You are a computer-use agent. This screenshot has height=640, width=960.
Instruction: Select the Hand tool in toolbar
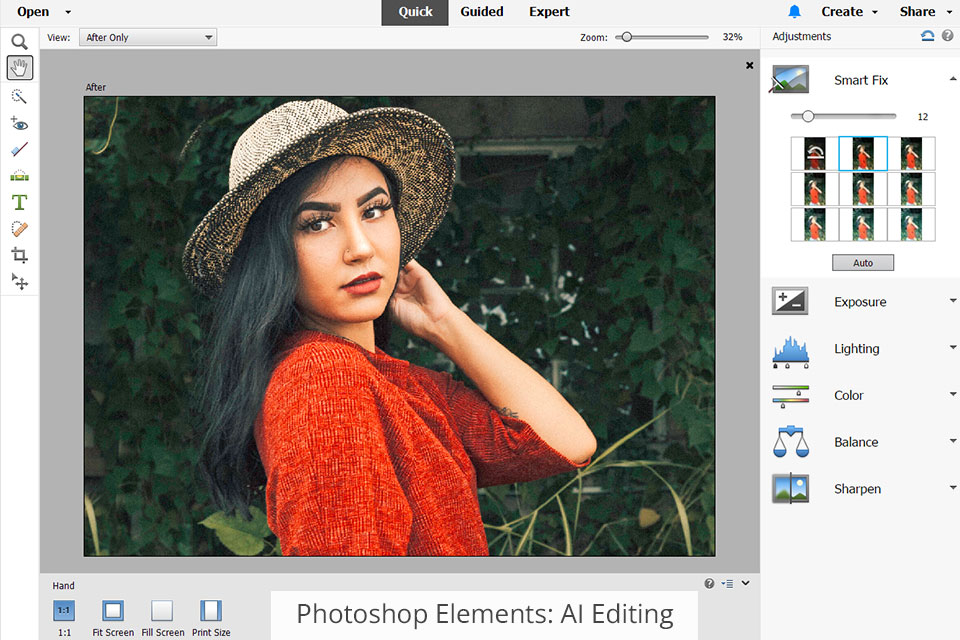[20, 67]
